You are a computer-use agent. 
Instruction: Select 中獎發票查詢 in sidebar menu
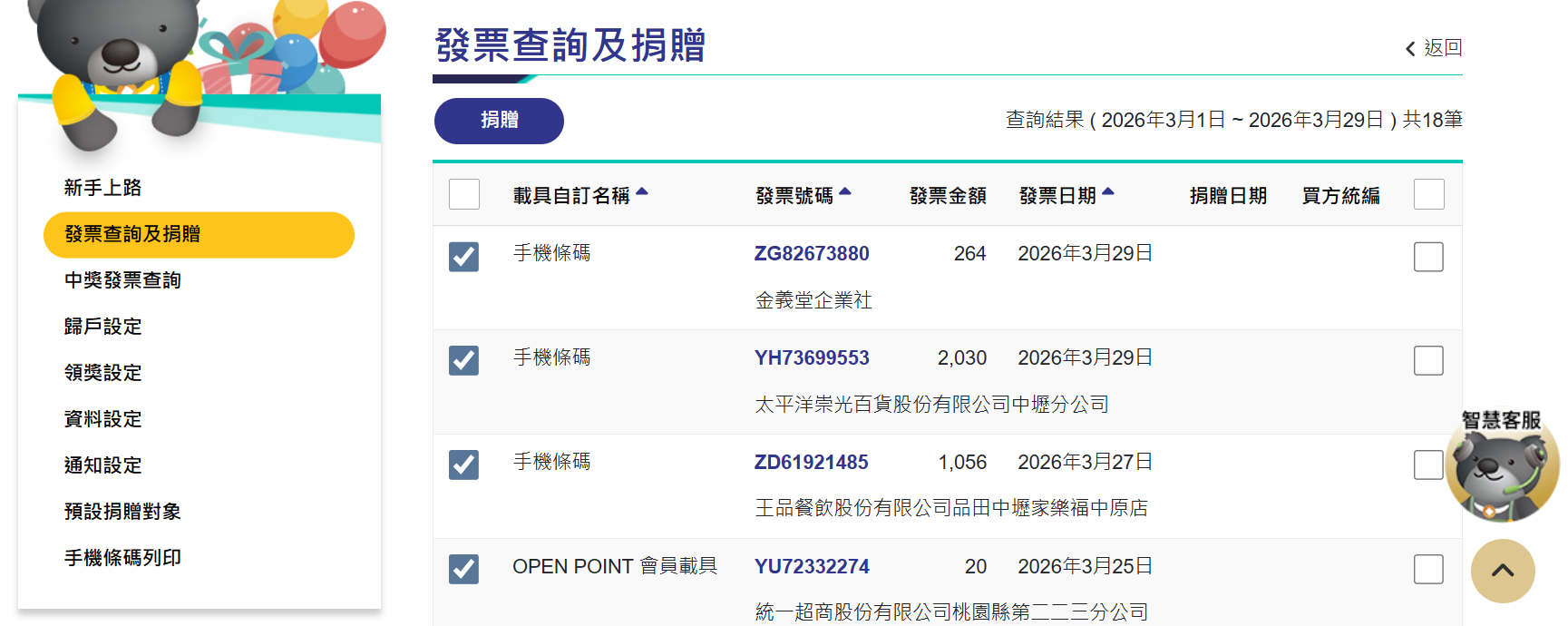click(x=122, y=280)
